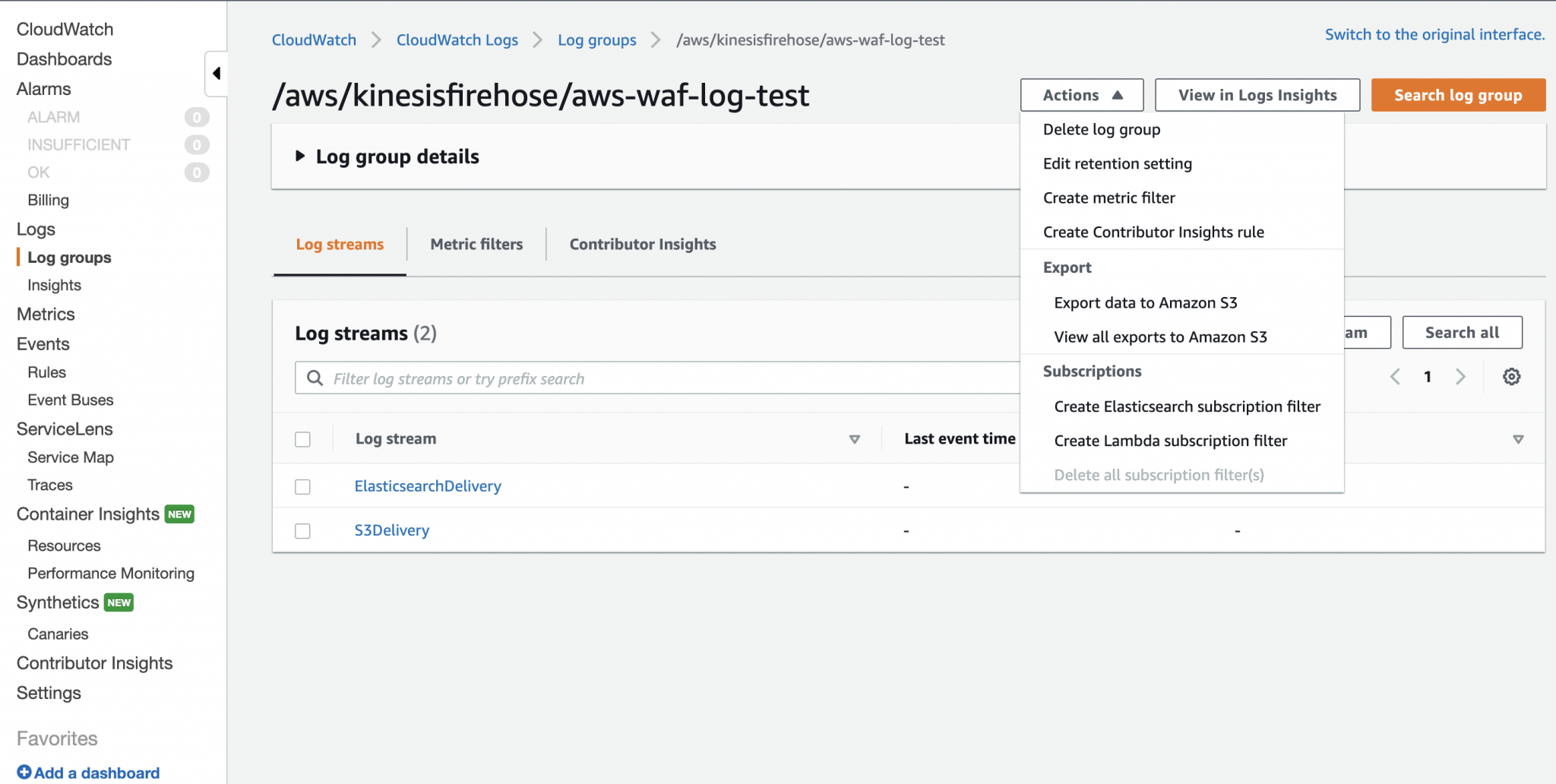Screen dimensions: 1556x784
Task: Click the plus icon next to Add a dashboard
Action: click(24, 772)
